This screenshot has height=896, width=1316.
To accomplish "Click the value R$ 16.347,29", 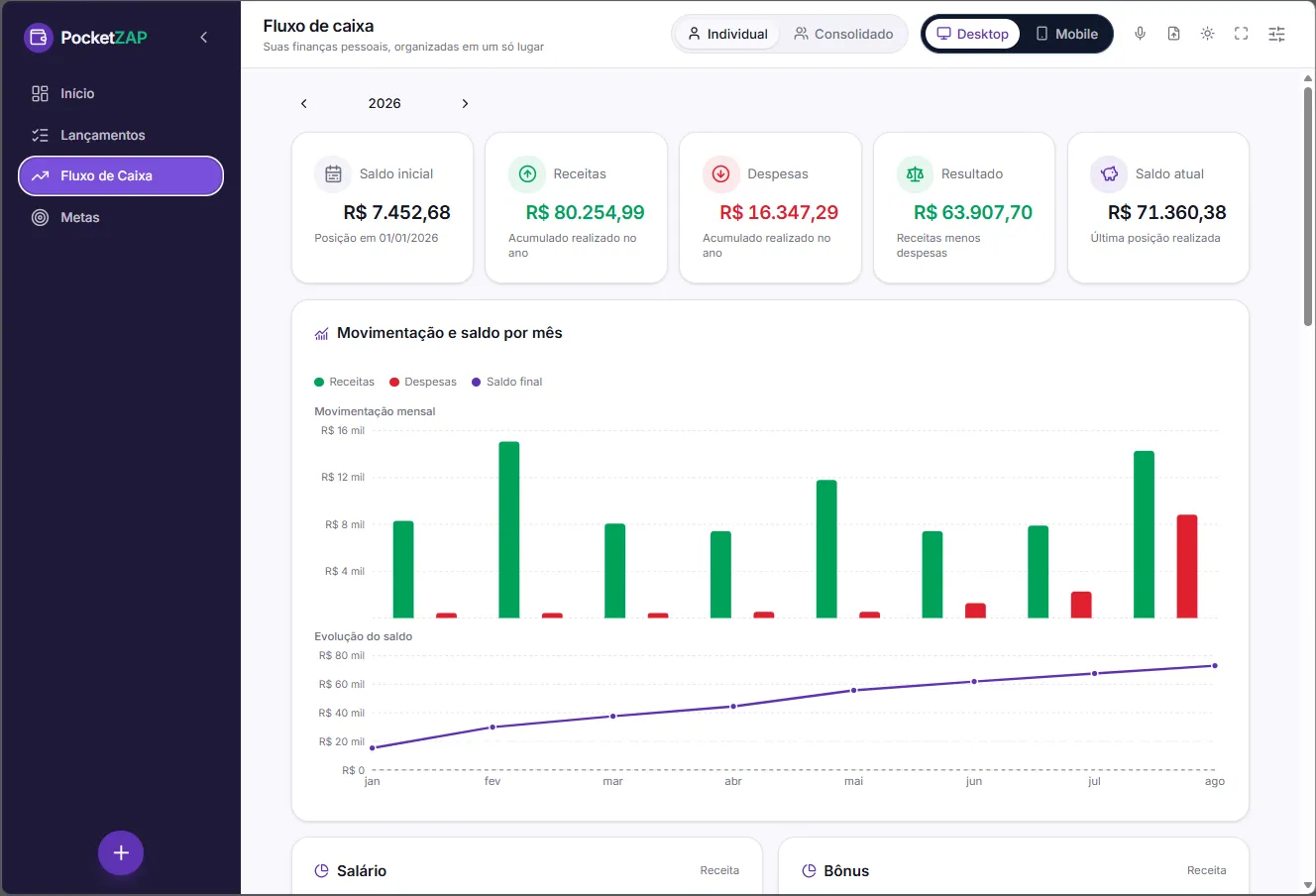I will pyautogui.click(x=779, y=212).
